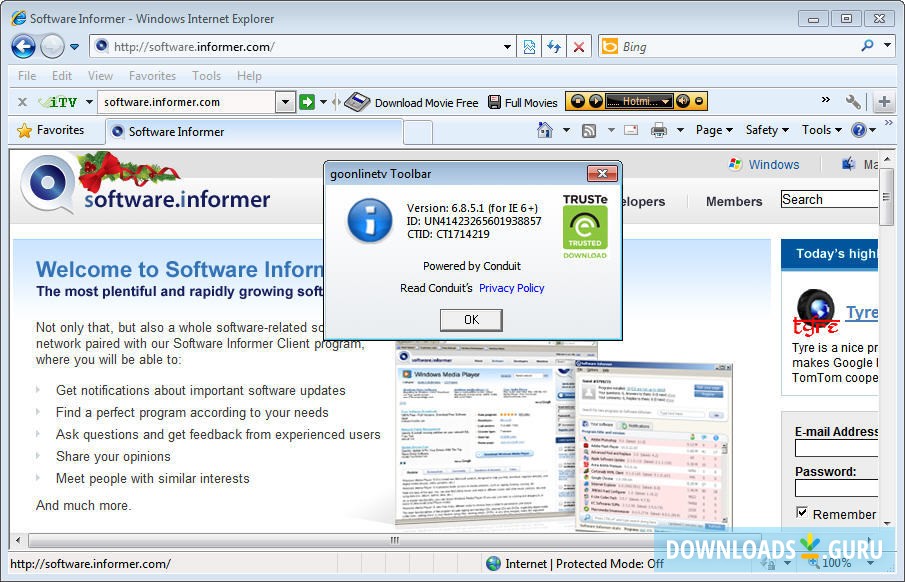This screenshot has height=582, width=905.
Task: Click the Home icon in command bar
Action: tap(544, 130)
